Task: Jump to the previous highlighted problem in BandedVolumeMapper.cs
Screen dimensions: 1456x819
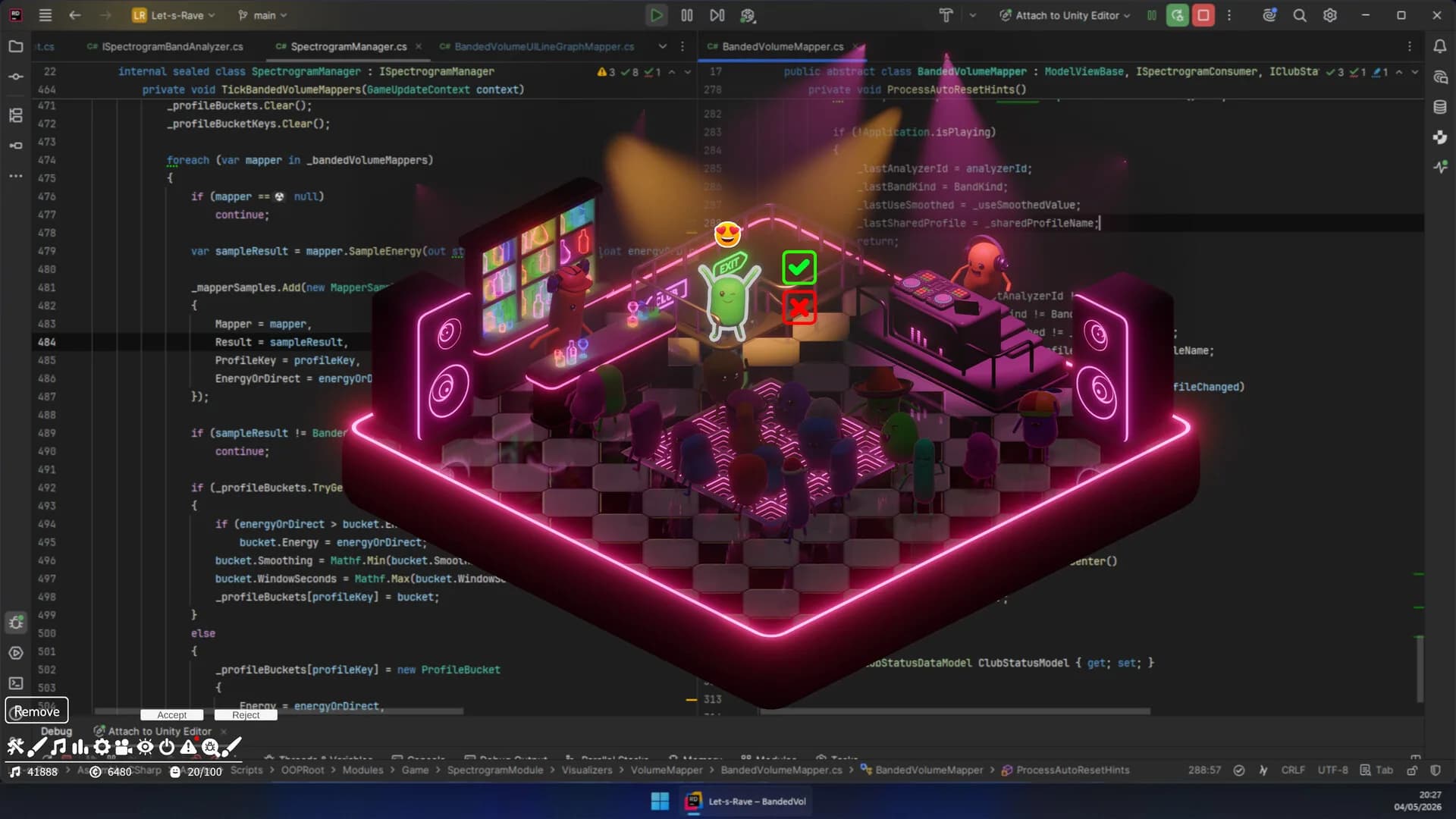Action: click(x=1399, y=72)
